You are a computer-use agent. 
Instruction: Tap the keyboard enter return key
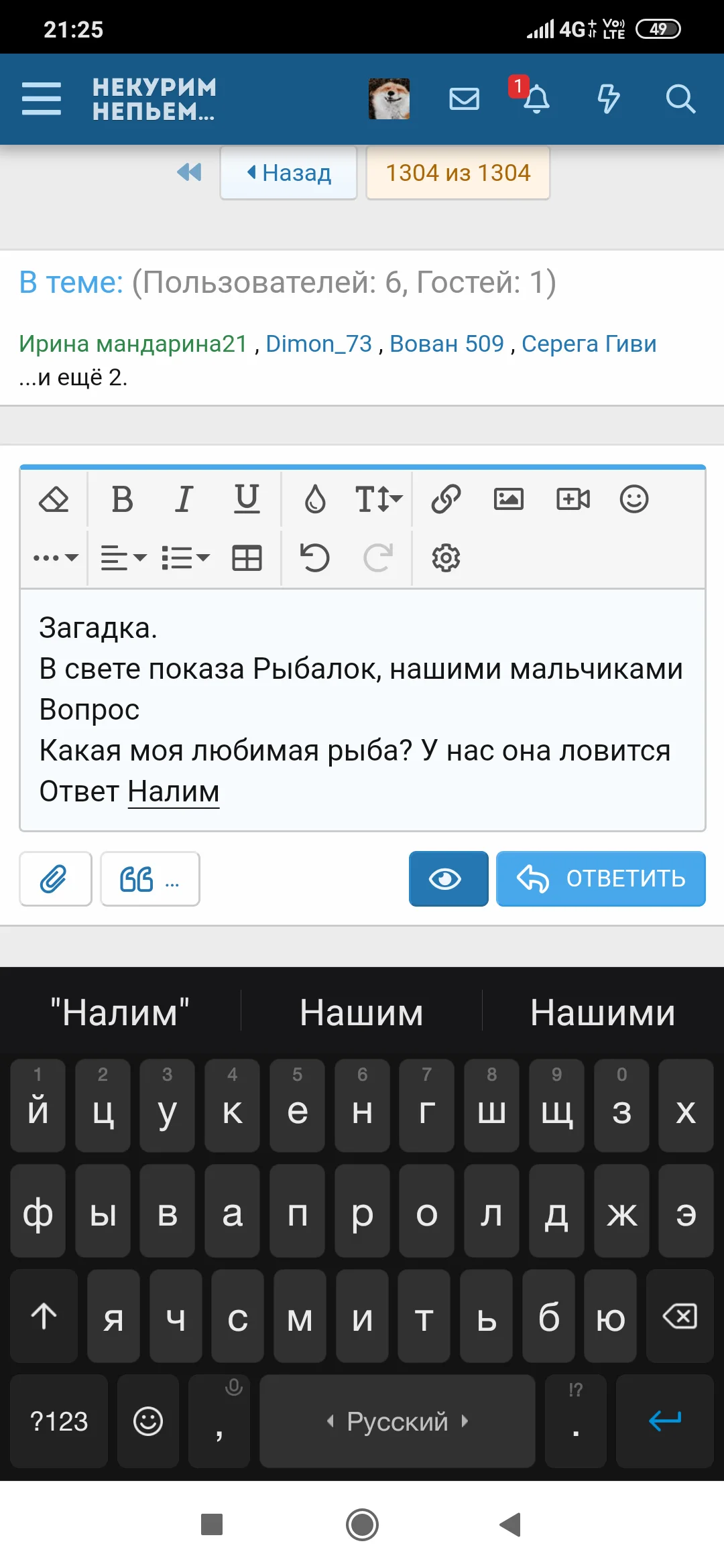pos(665,1421)
